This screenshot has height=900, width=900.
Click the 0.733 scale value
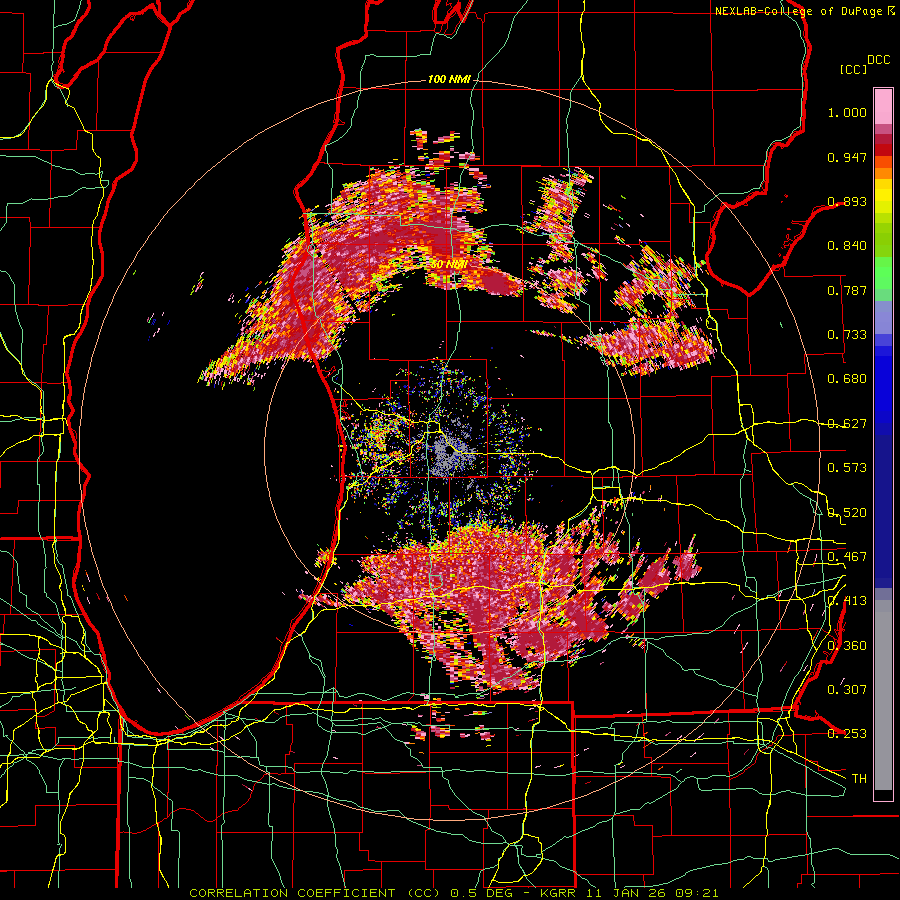[x=847, y=335]
